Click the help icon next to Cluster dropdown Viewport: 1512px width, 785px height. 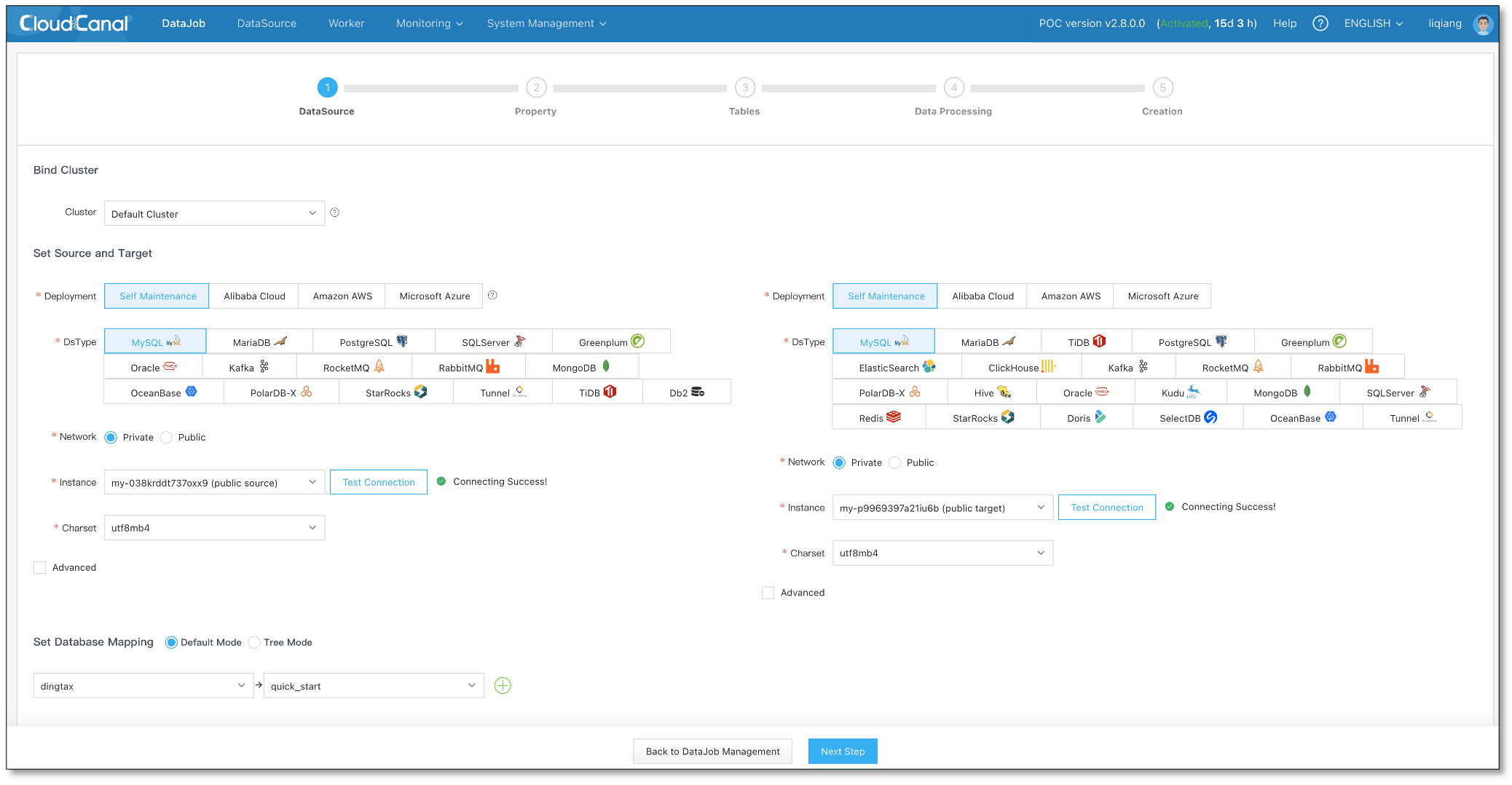(335, 213)
